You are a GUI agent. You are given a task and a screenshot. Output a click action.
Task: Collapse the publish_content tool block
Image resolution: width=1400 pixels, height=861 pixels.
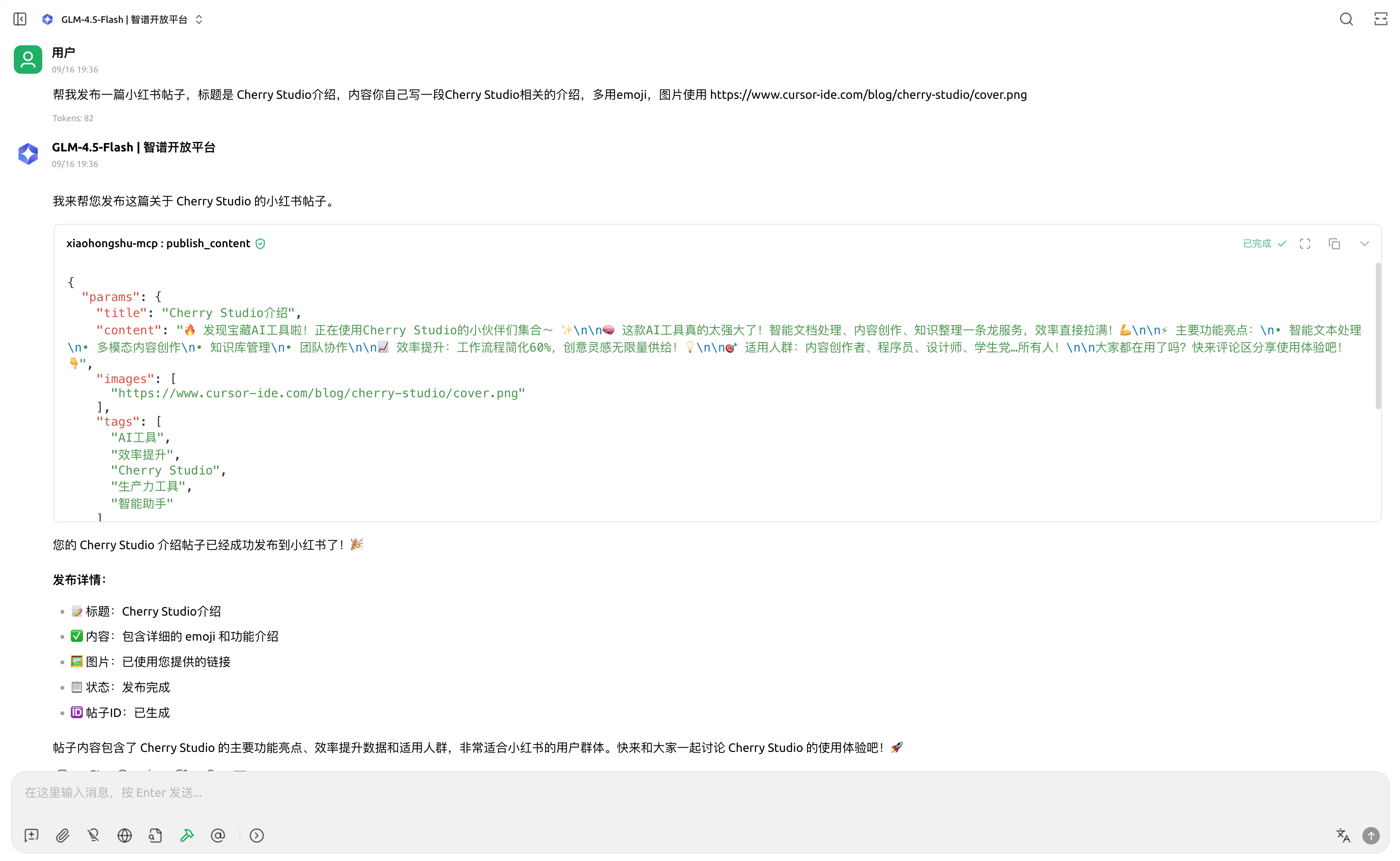coord(1364,244)
